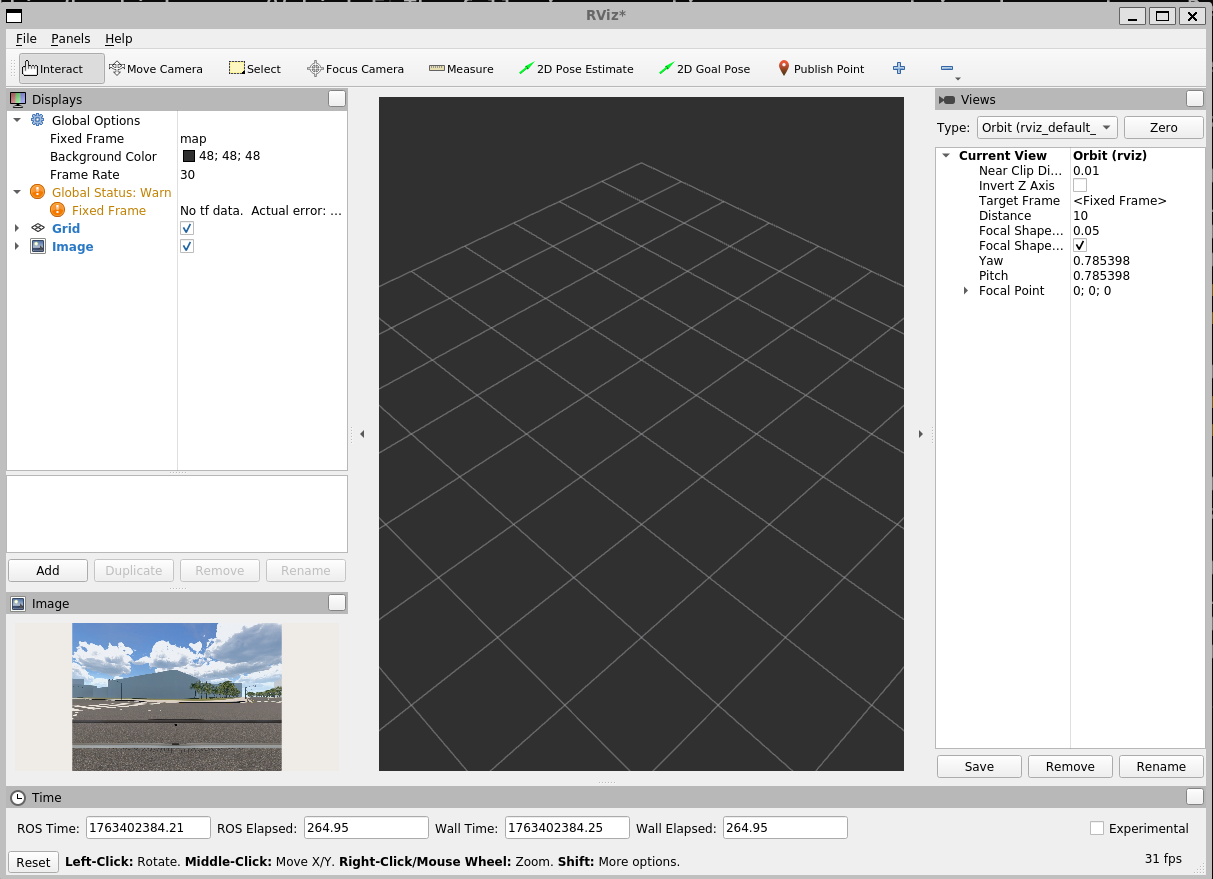Uncheck the Image display checkbox
This screenshot has width=1213, height=879.
click(x=187, y=247)
